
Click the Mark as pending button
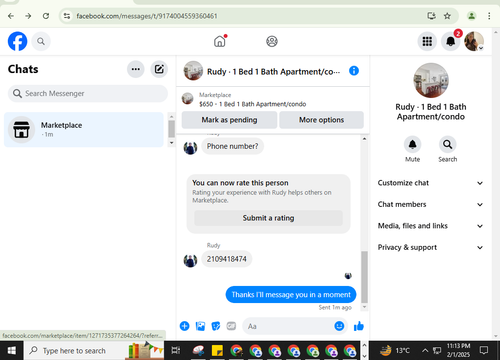click(229, 120)
